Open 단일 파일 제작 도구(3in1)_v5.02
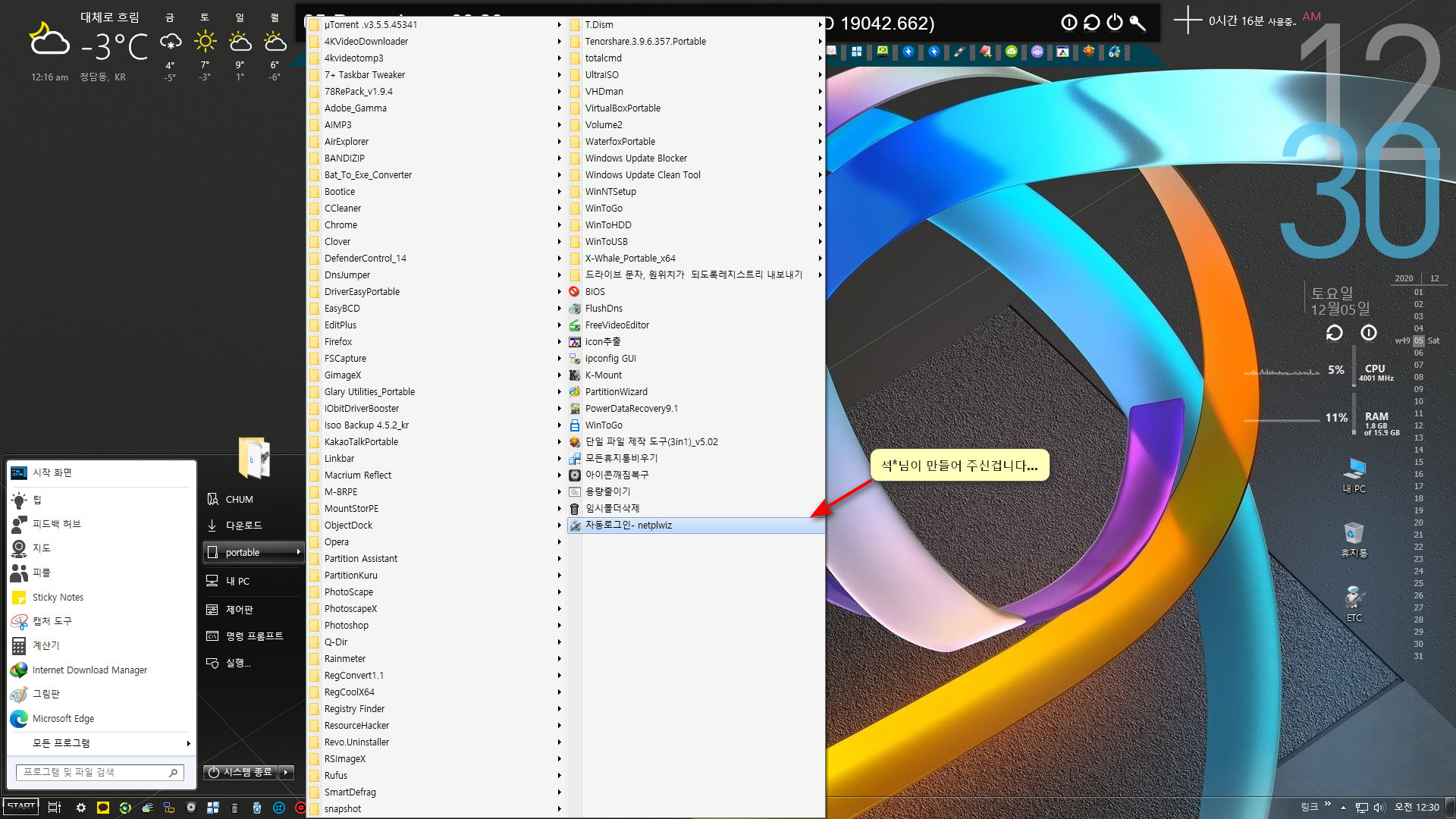 (x=696, y=442)
